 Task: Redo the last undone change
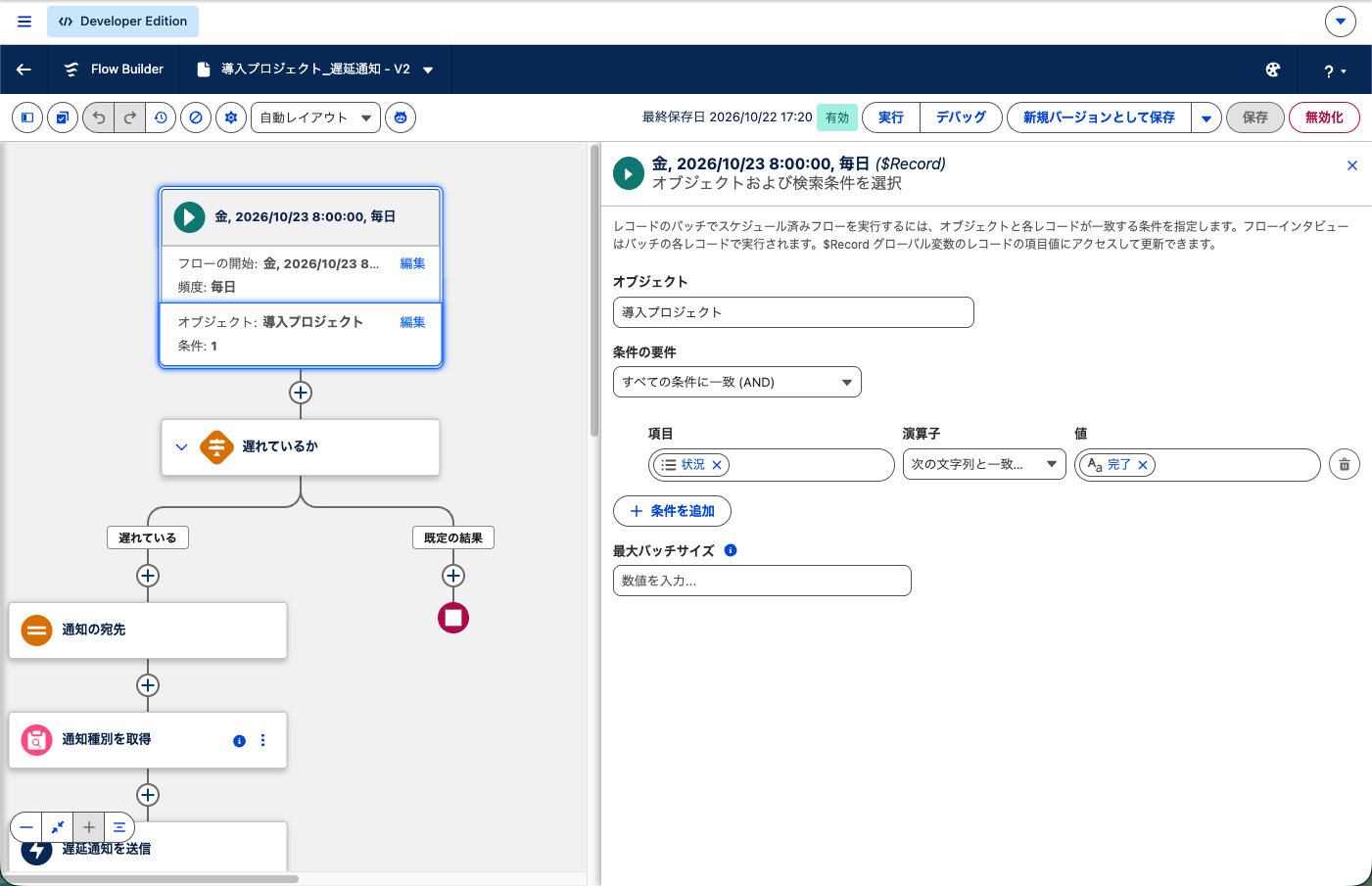tap(130, 117)
